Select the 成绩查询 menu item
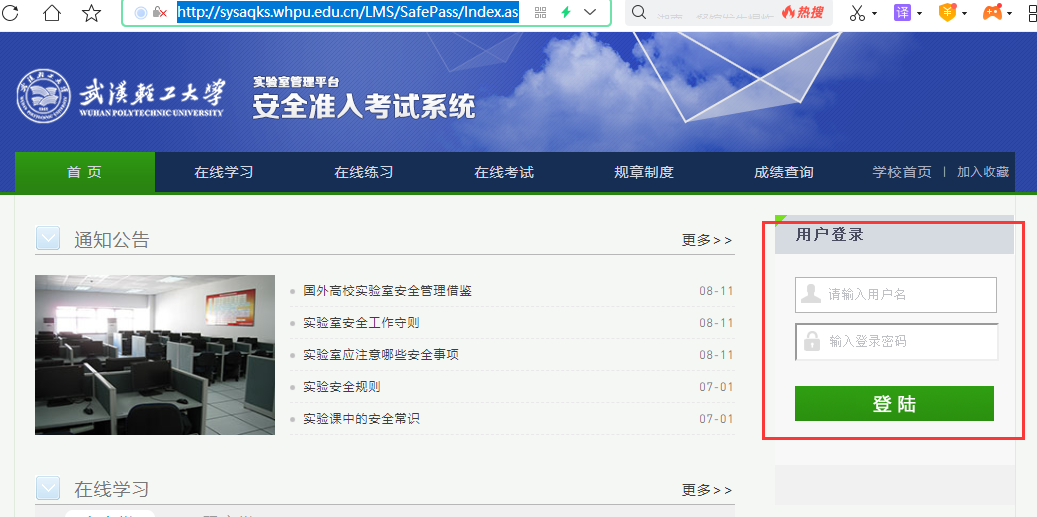The width and height of the screenshot is (1037, 517). point(784,172)
